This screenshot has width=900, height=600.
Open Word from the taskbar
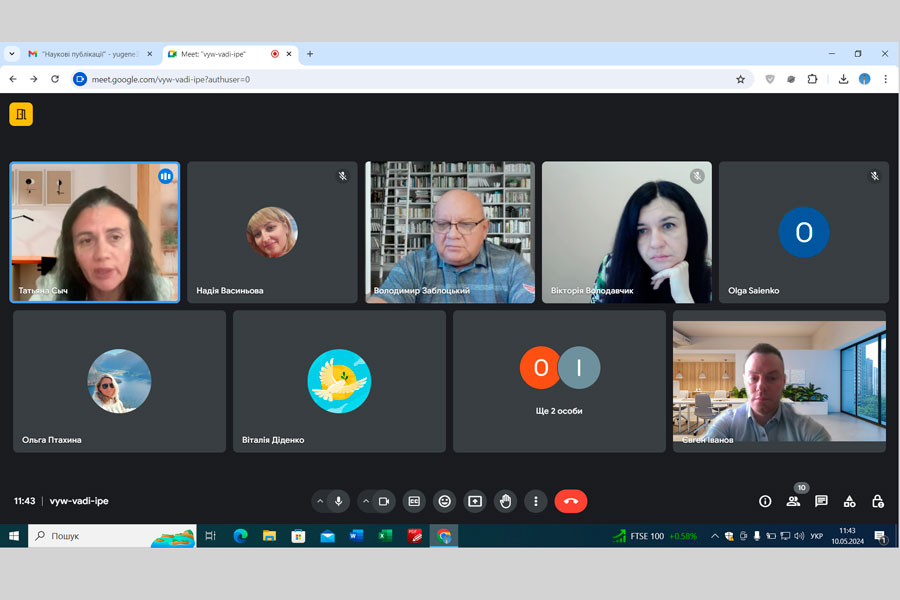[356, 536]
